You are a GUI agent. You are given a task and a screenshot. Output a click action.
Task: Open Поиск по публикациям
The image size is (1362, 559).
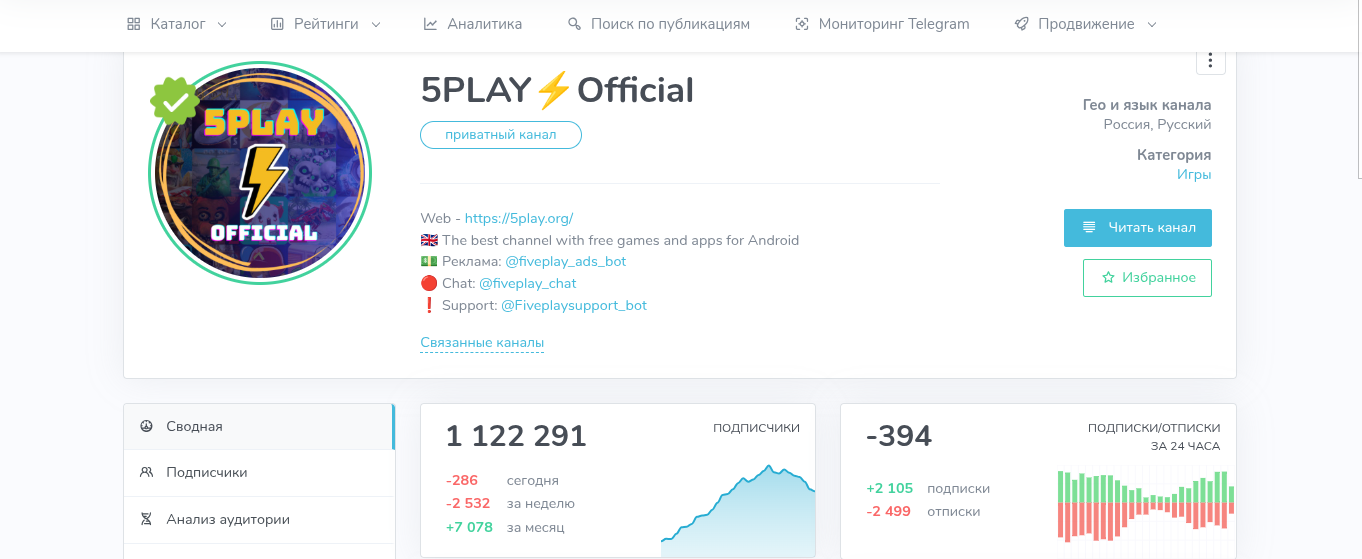(658, 24)
